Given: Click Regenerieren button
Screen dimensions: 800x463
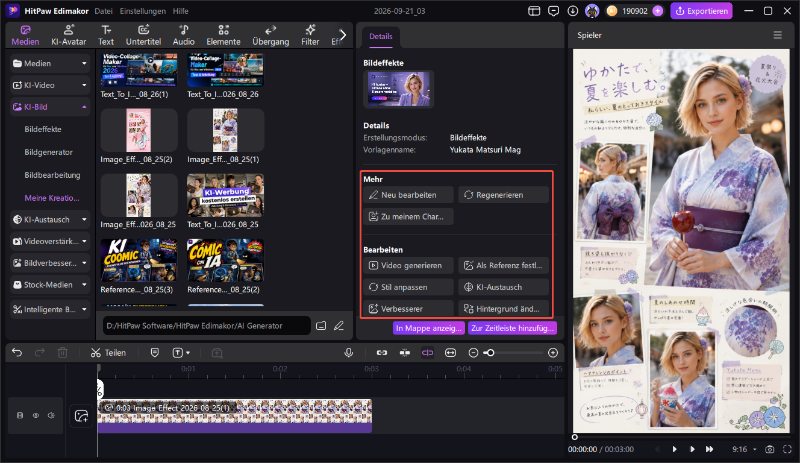Looking at the screenshot, I should 504,195.
